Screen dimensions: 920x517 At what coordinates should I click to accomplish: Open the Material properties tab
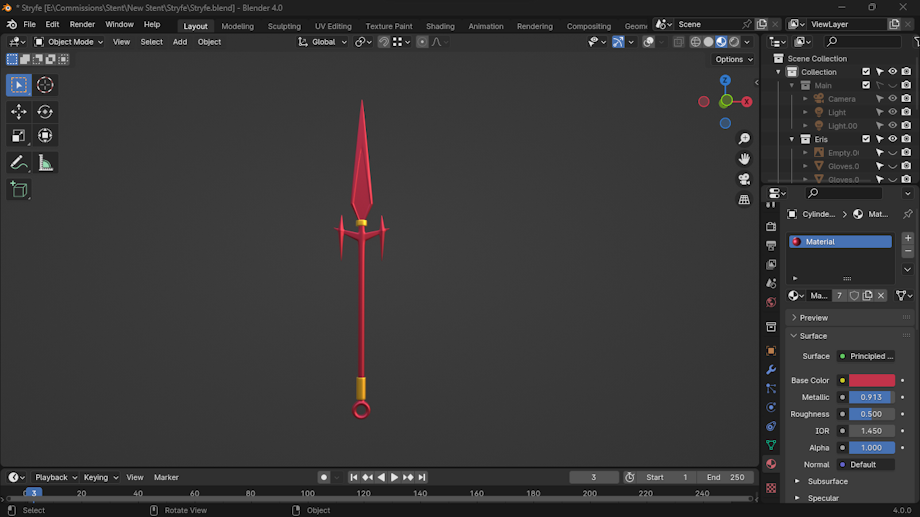pyautogui.click(x=771, y=464)
